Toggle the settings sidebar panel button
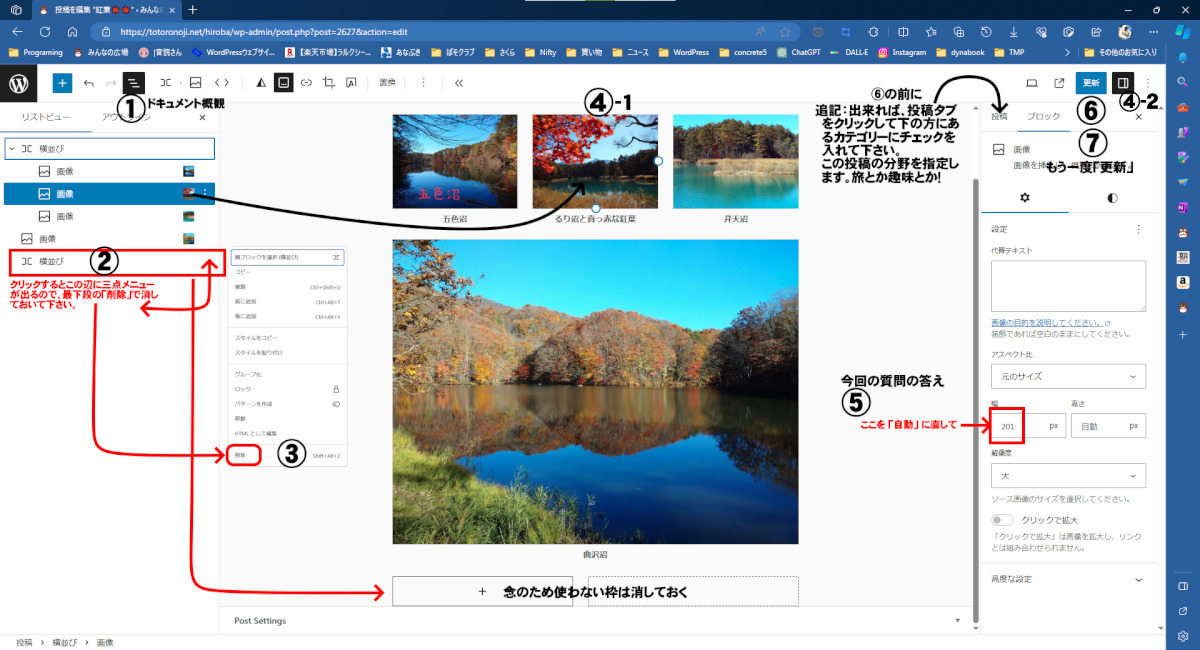1200x650 pixels. [x=1123, y=83]
